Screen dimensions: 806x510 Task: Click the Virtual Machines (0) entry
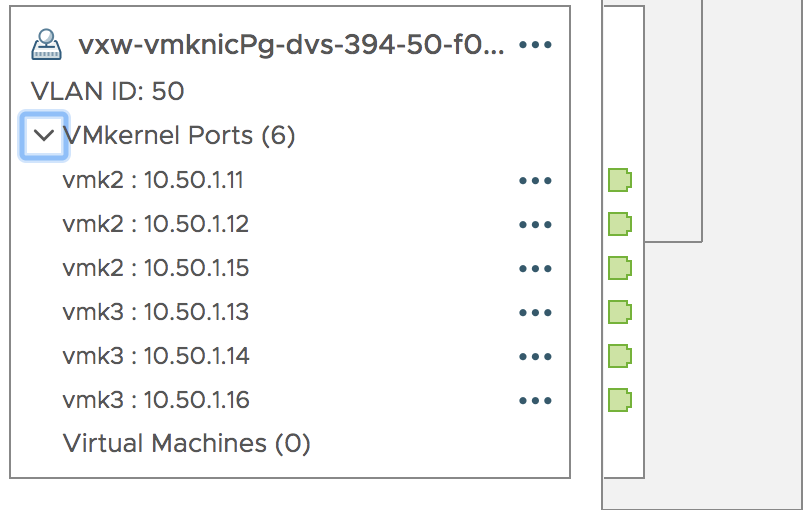tap(187, 444)
